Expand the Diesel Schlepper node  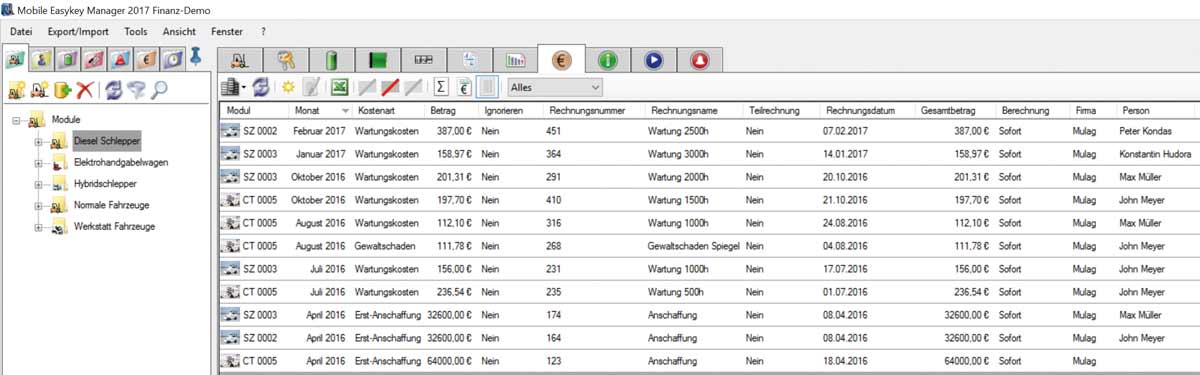(39, 142)
